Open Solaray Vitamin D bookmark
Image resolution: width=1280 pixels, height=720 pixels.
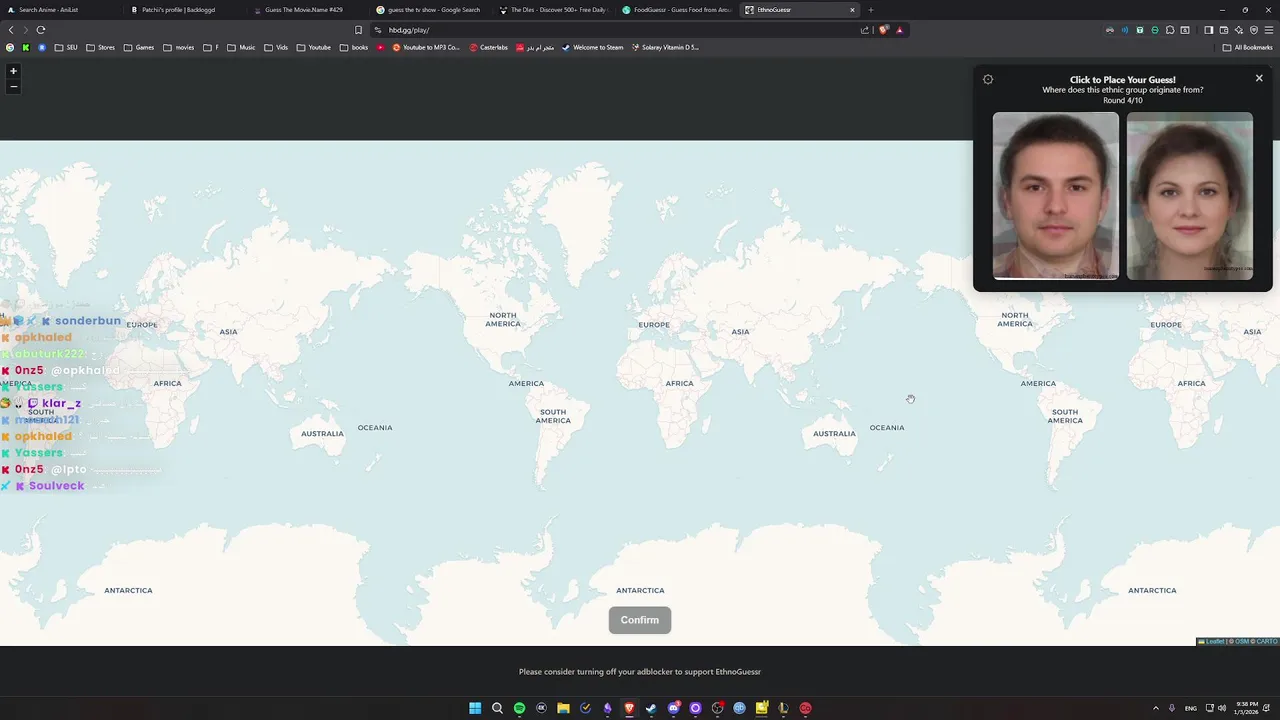pos(665,47)
